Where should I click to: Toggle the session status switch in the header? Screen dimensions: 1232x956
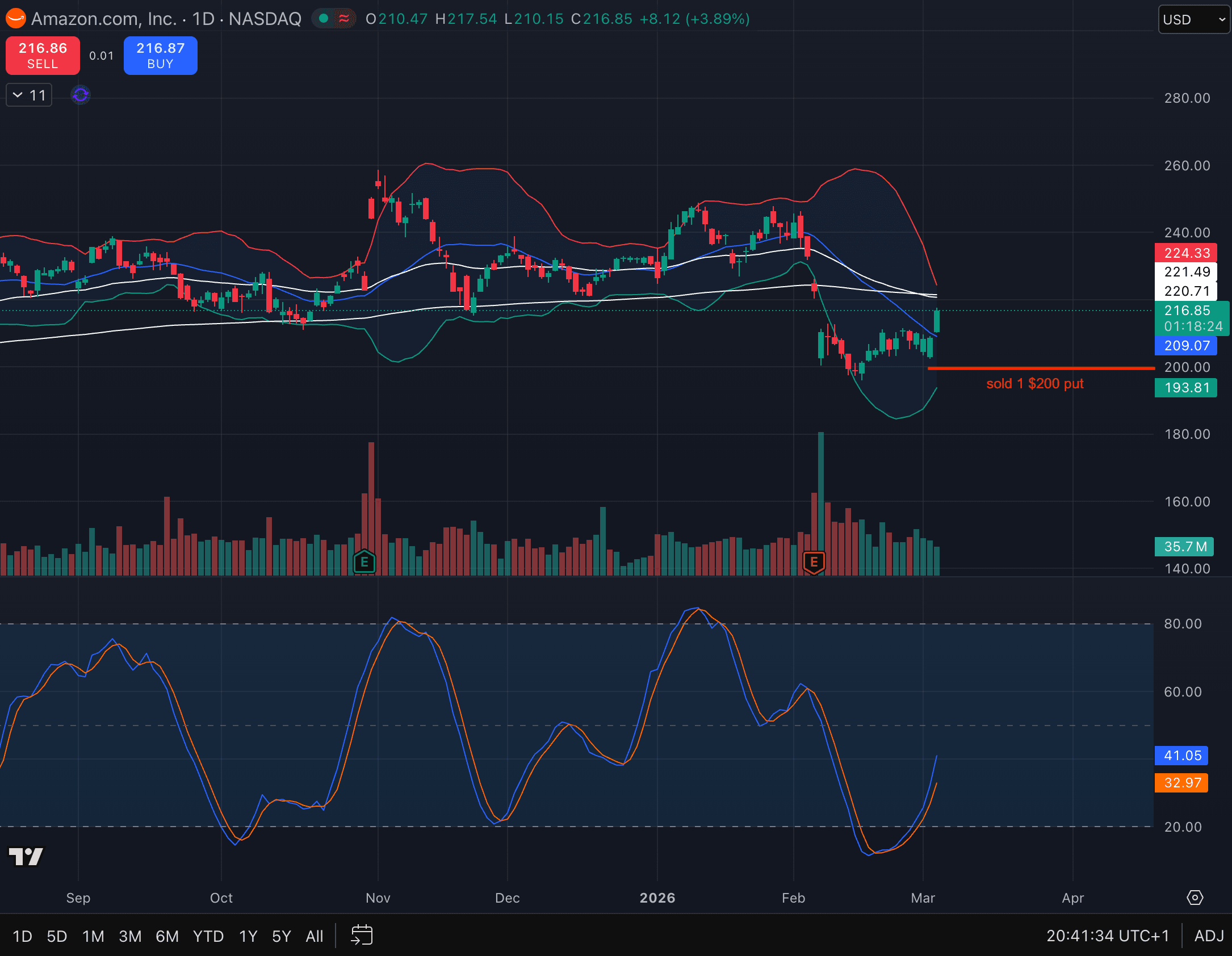334,18
